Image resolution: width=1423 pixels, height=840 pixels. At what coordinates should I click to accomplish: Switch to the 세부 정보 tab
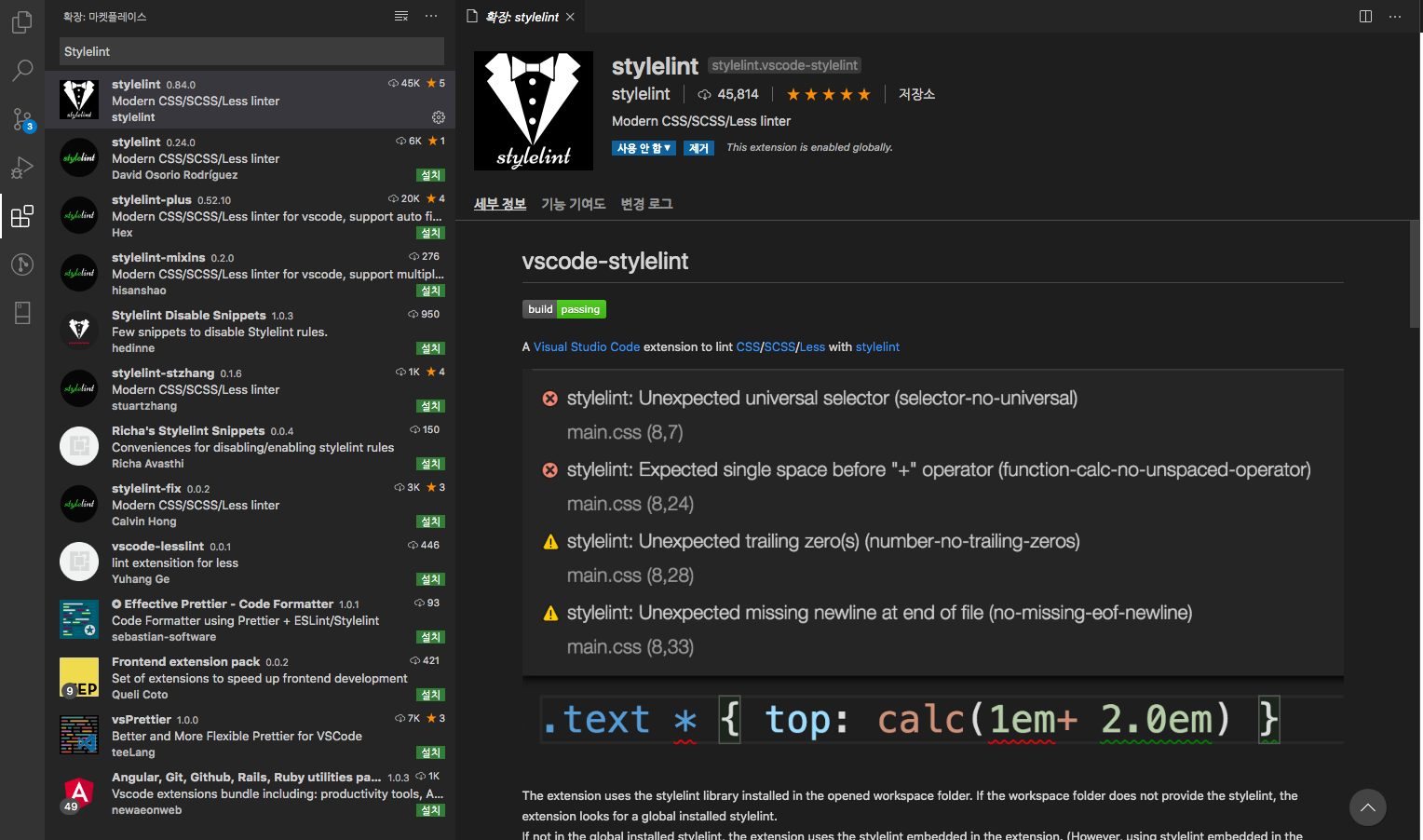tap(500, 204)
